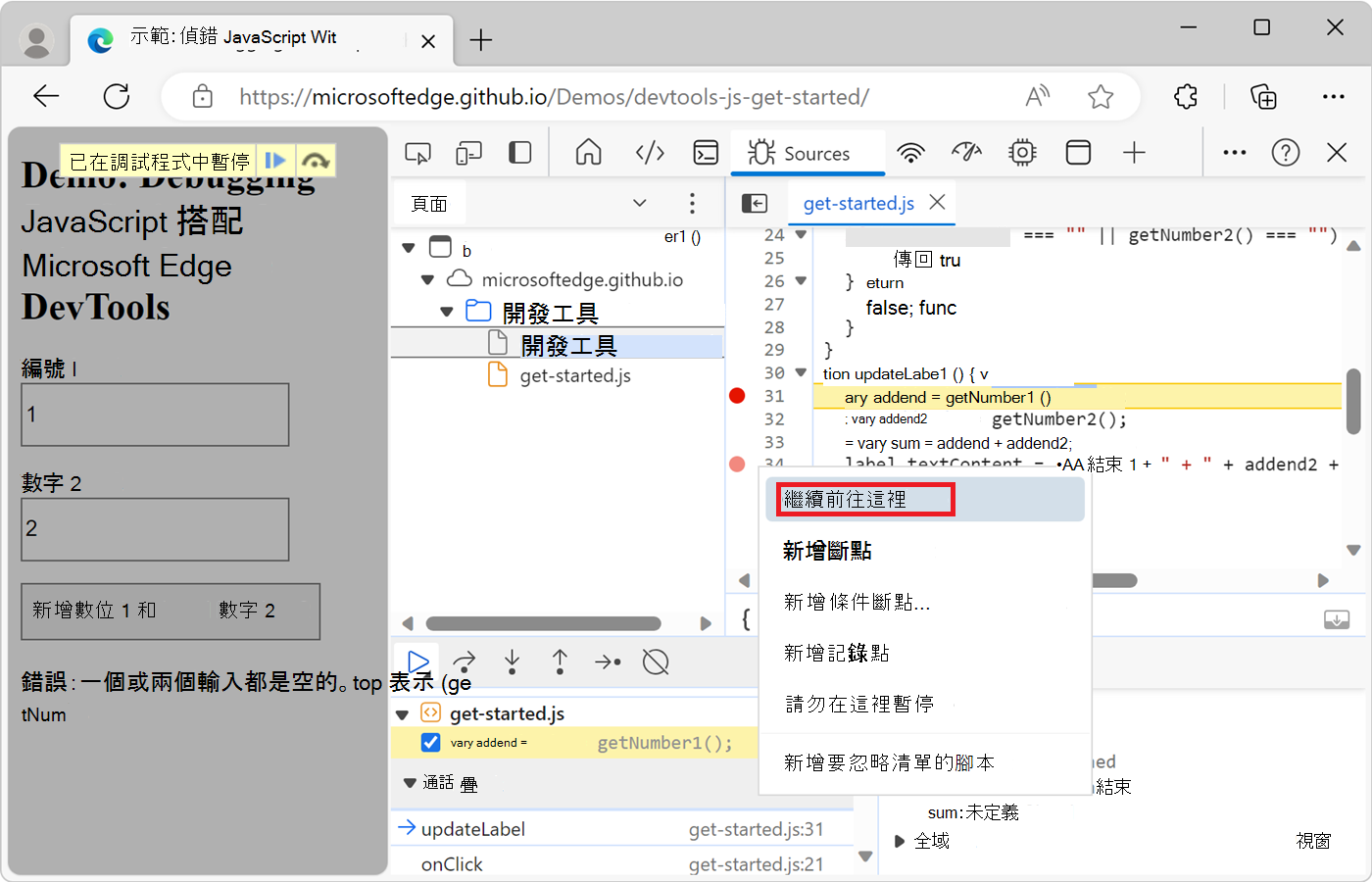Screen dimensions: 1372x882
Task: Toggle device emulation icon
Action: click(469, 153)
